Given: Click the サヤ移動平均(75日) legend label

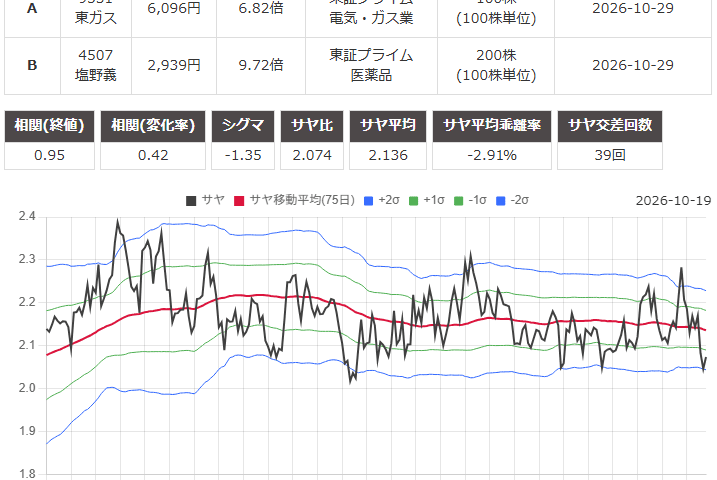Looking at the screenshot, I should click(302, 200).
